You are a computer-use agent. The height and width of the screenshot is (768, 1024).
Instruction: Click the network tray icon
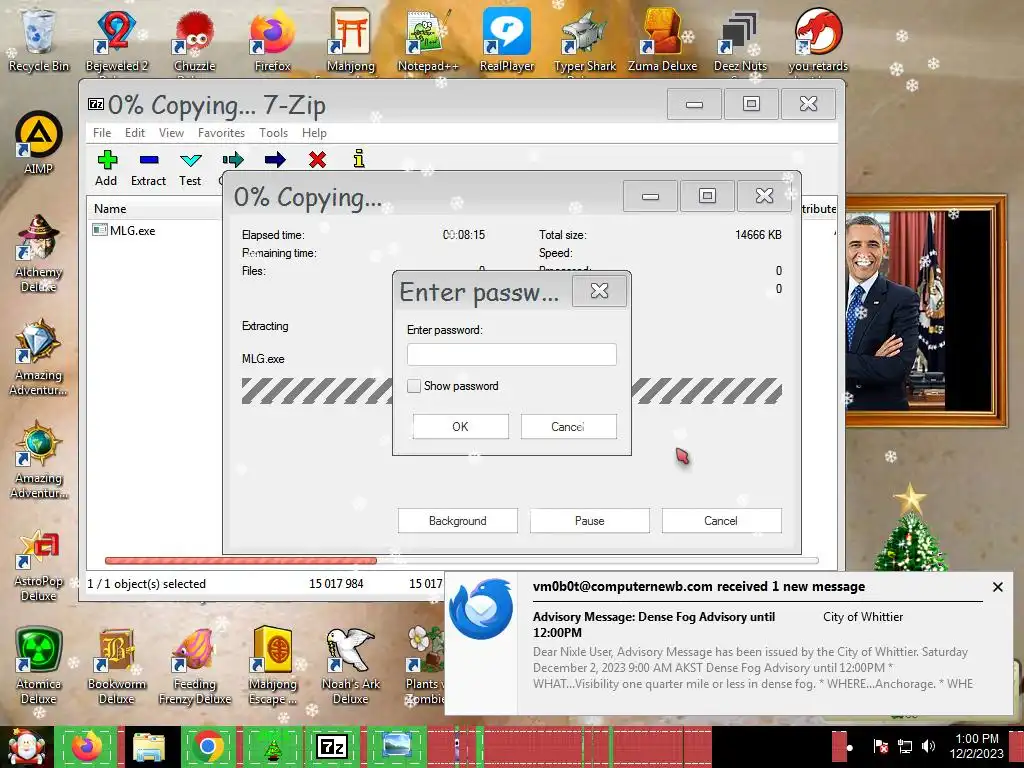pos(904,746)
